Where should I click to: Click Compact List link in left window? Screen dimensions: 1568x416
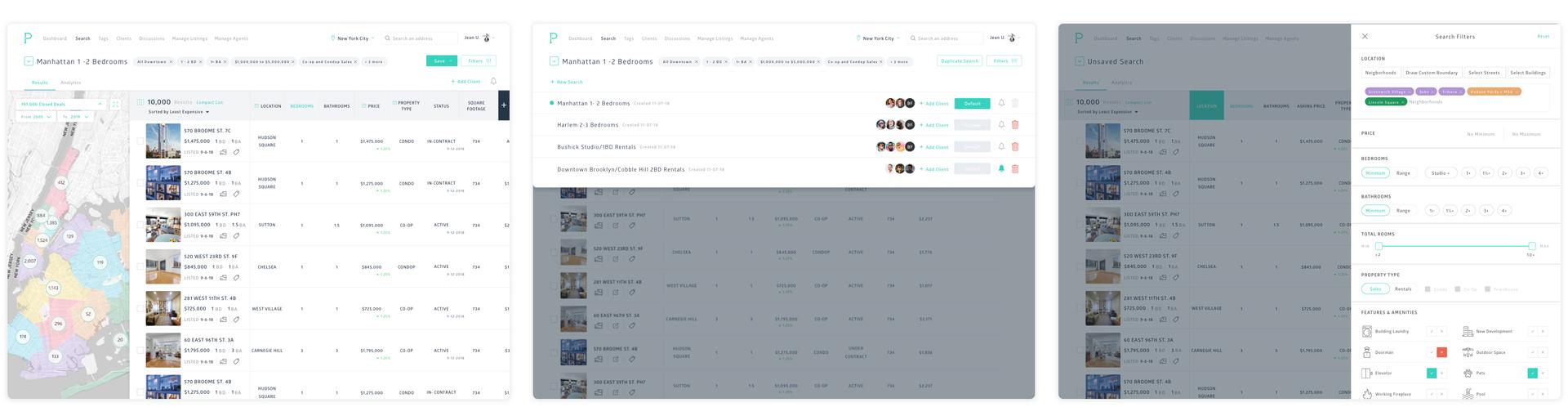tap(210, 102)
